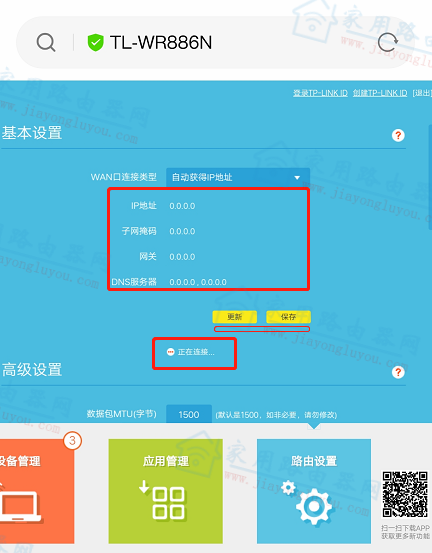Click device count badge showing 3
432x553 pixels.
72,440
